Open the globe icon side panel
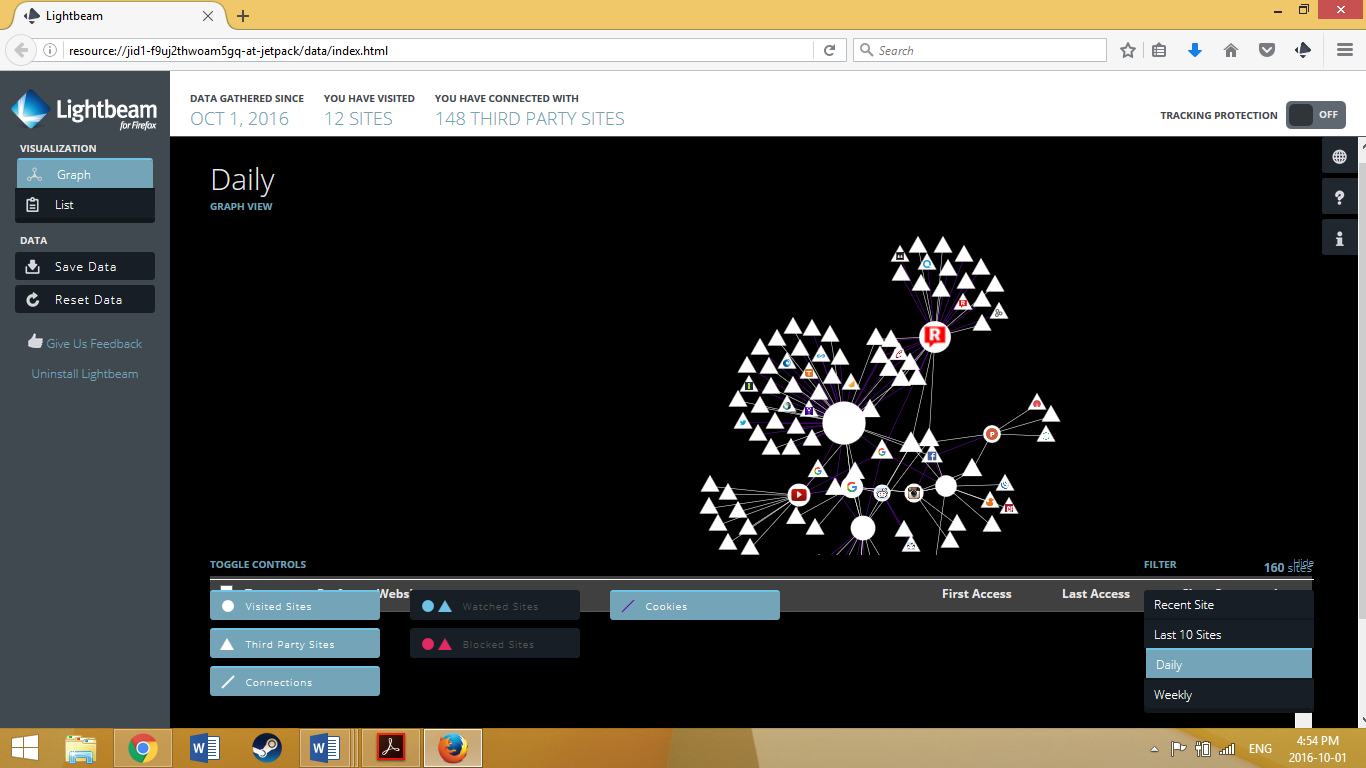The width and height of the screenshot is (1366, 768). pos(1339,156)
